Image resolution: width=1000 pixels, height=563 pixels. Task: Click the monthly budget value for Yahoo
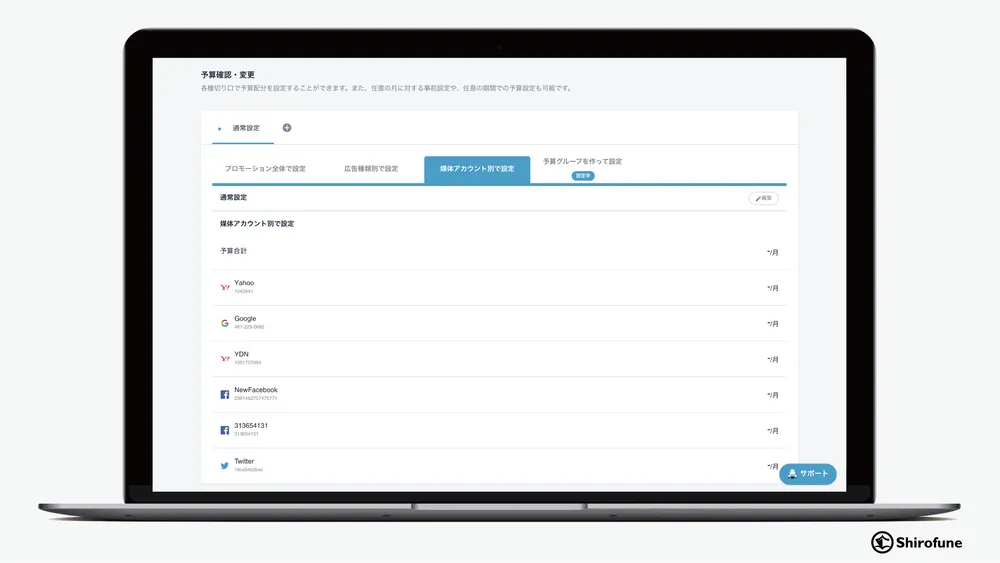coord(772,288)
